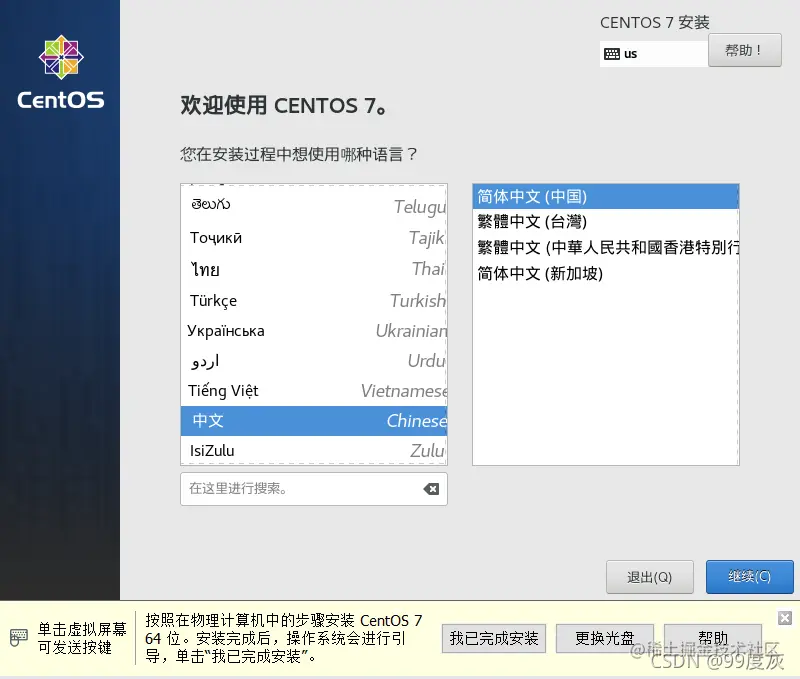
Task: Click the 更换光盘 button
Action: (x=605, y=638)
